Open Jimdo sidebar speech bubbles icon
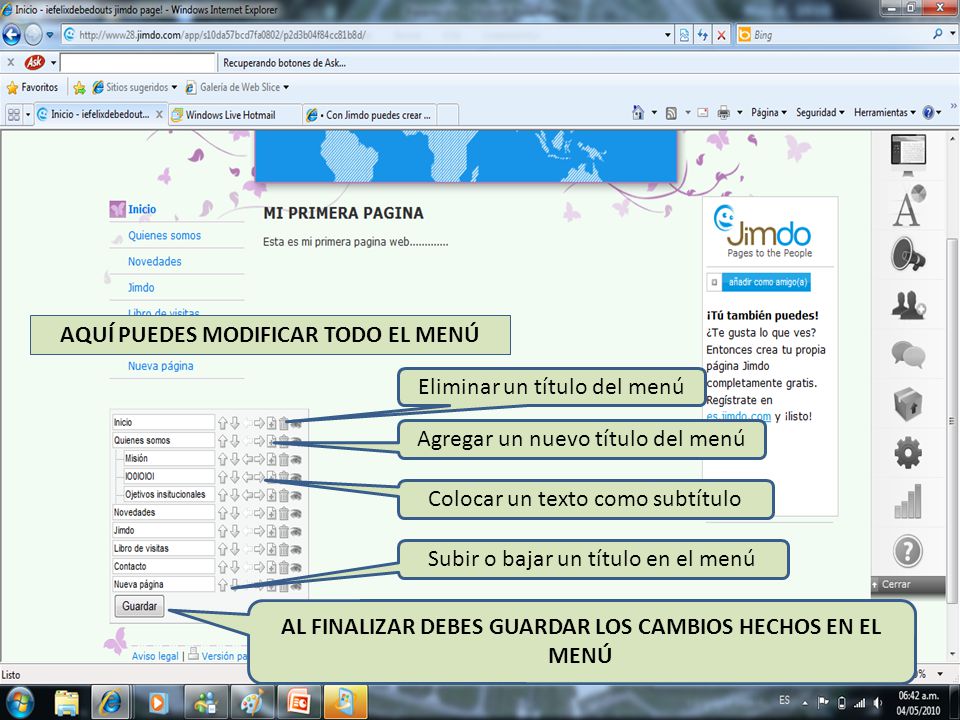Image resolution: width=960 pixels, height=720 pixels. click(908, 354)
